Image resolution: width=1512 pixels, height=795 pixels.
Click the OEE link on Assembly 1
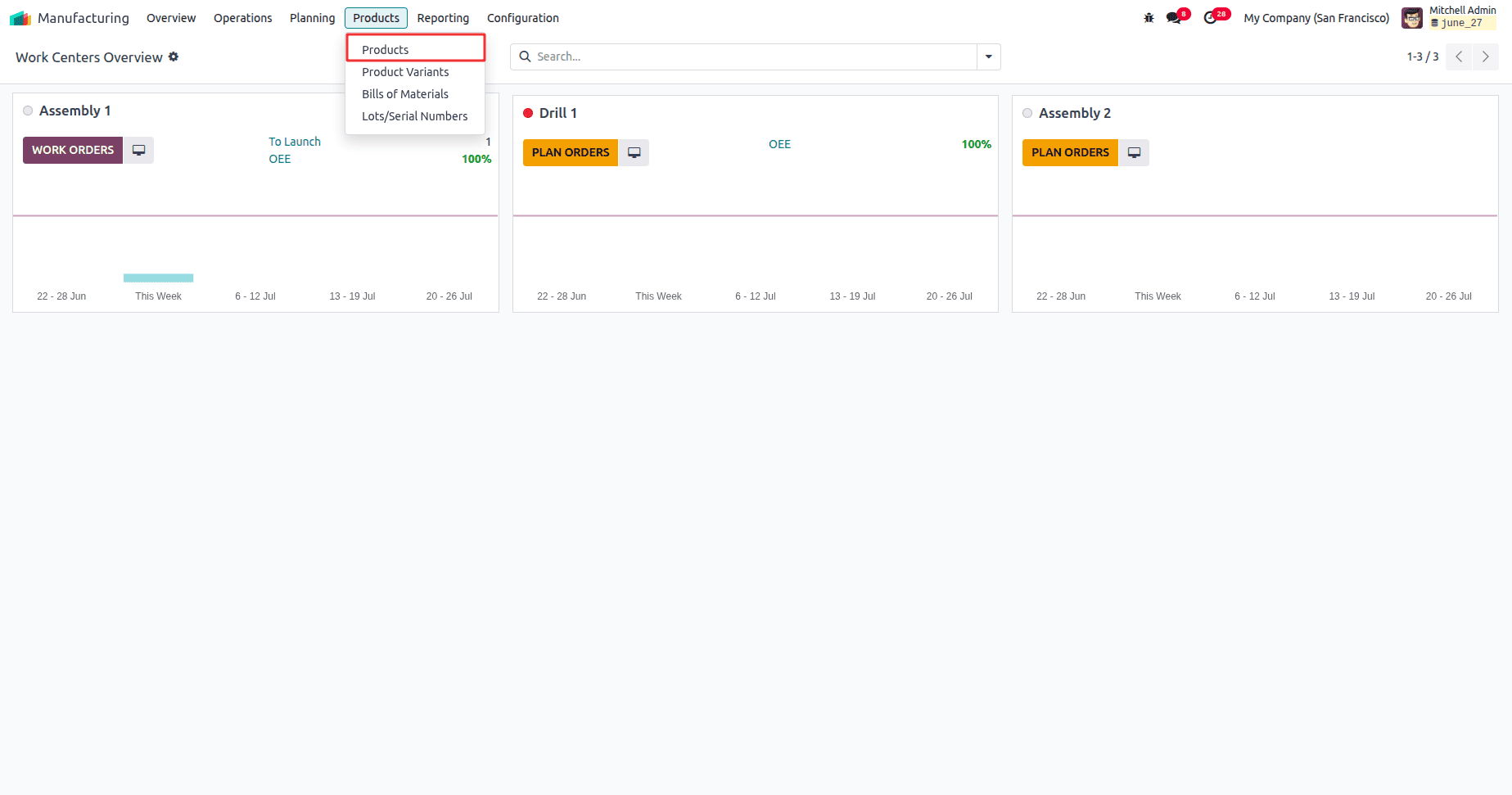280,159
